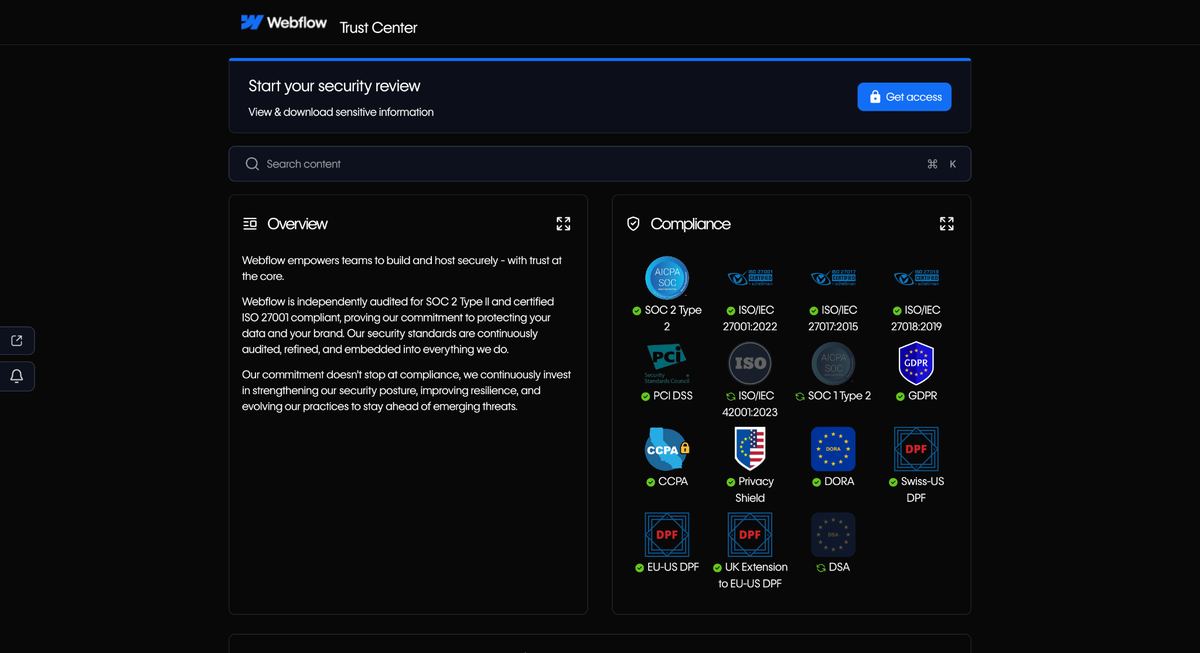Open the DSA badge icon
This screenshot has width=1200, height=653.
click(x=833, y=535)
